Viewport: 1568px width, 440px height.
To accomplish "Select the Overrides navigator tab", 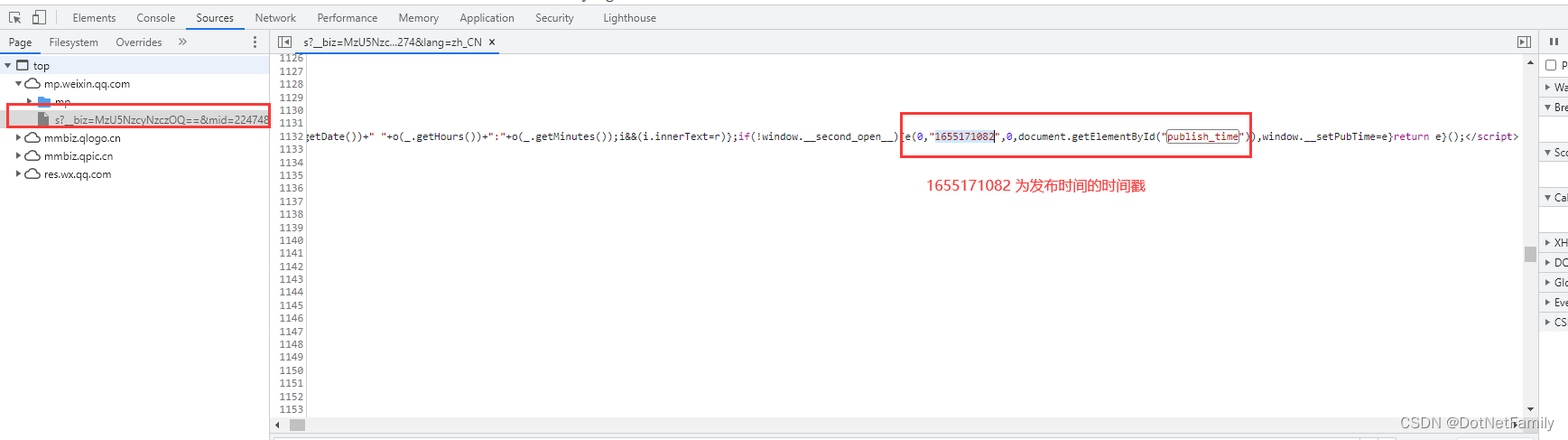I will click(139, 42).
